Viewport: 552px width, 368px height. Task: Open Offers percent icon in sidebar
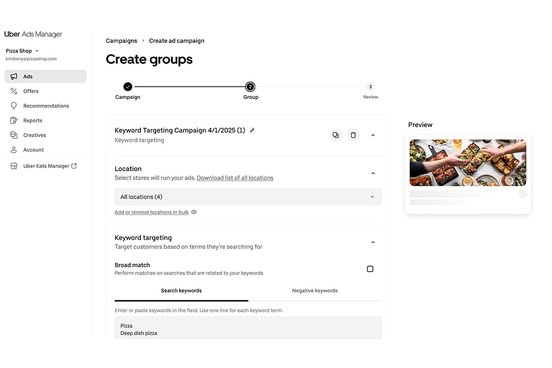coord(14,91)
